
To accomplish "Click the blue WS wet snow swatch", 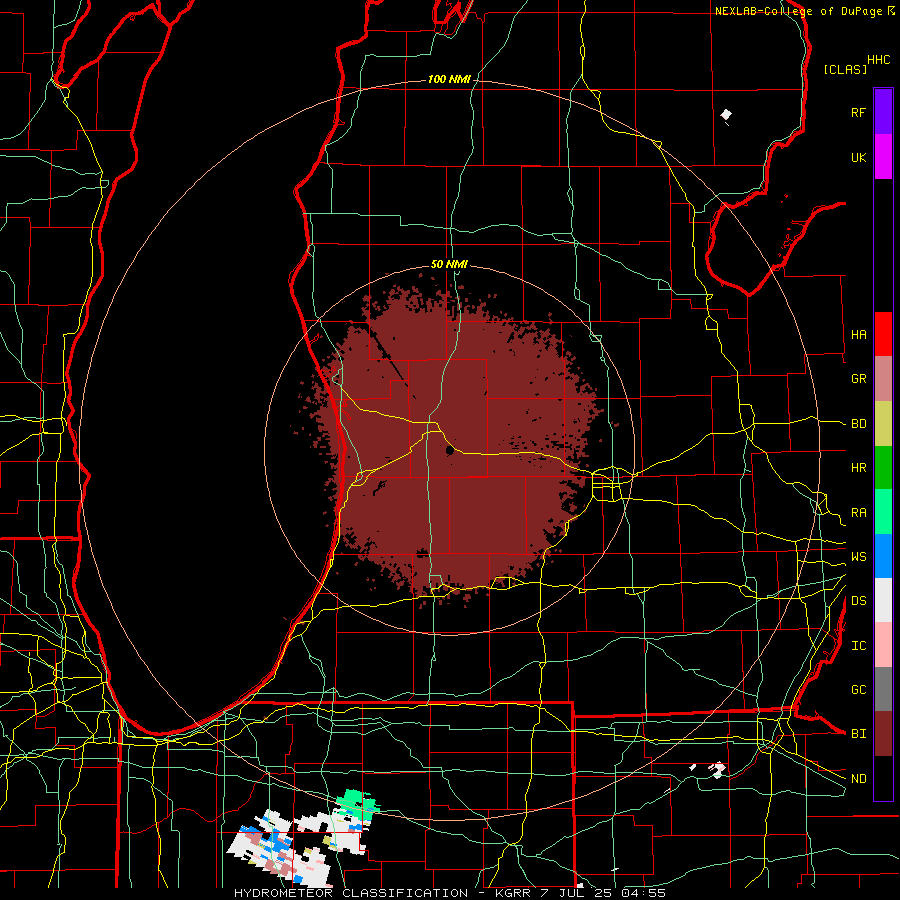I will (883, 556).
